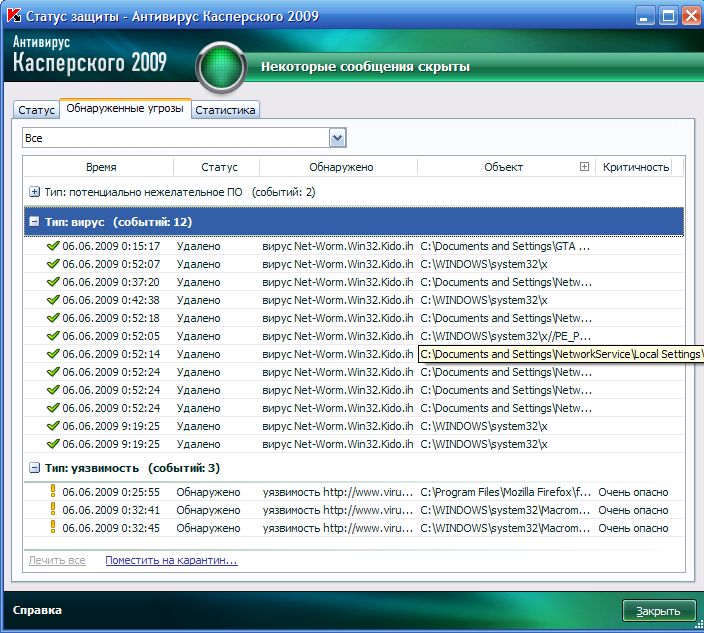704x633 pixels.
Task: Sort by the Критичность column header
Action: pos(635,167)
